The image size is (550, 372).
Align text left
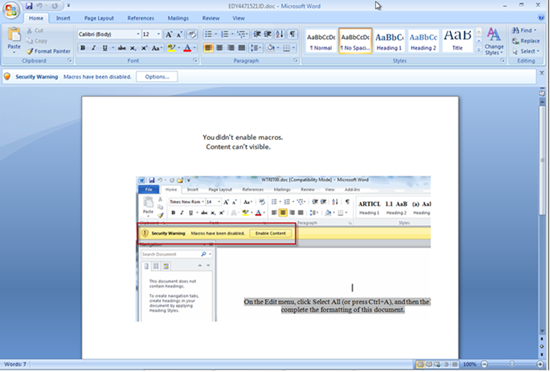click(208, 48)
